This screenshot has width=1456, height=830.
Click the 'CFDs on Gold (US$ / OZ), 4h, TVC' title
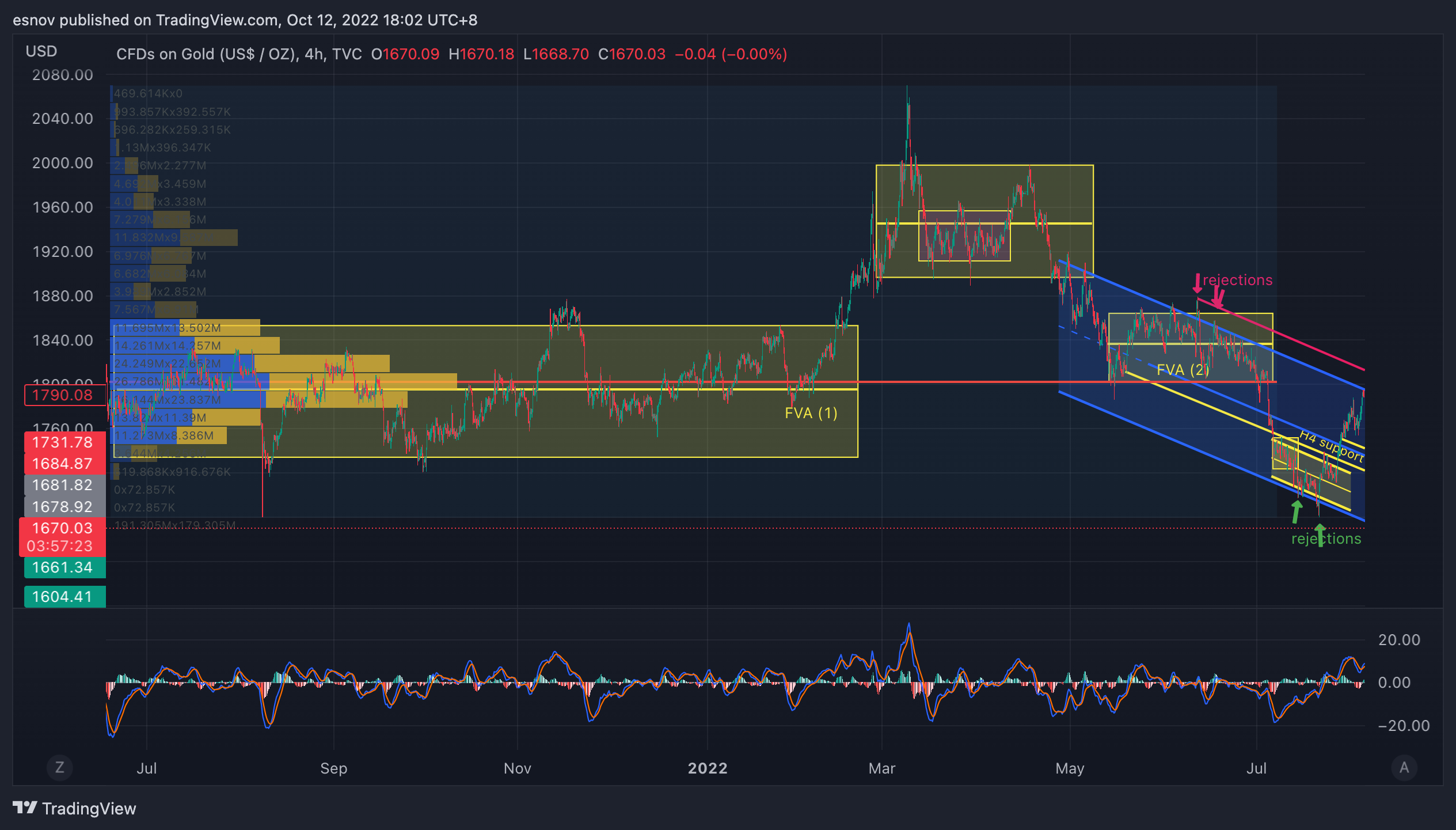[x=239, y=54]
